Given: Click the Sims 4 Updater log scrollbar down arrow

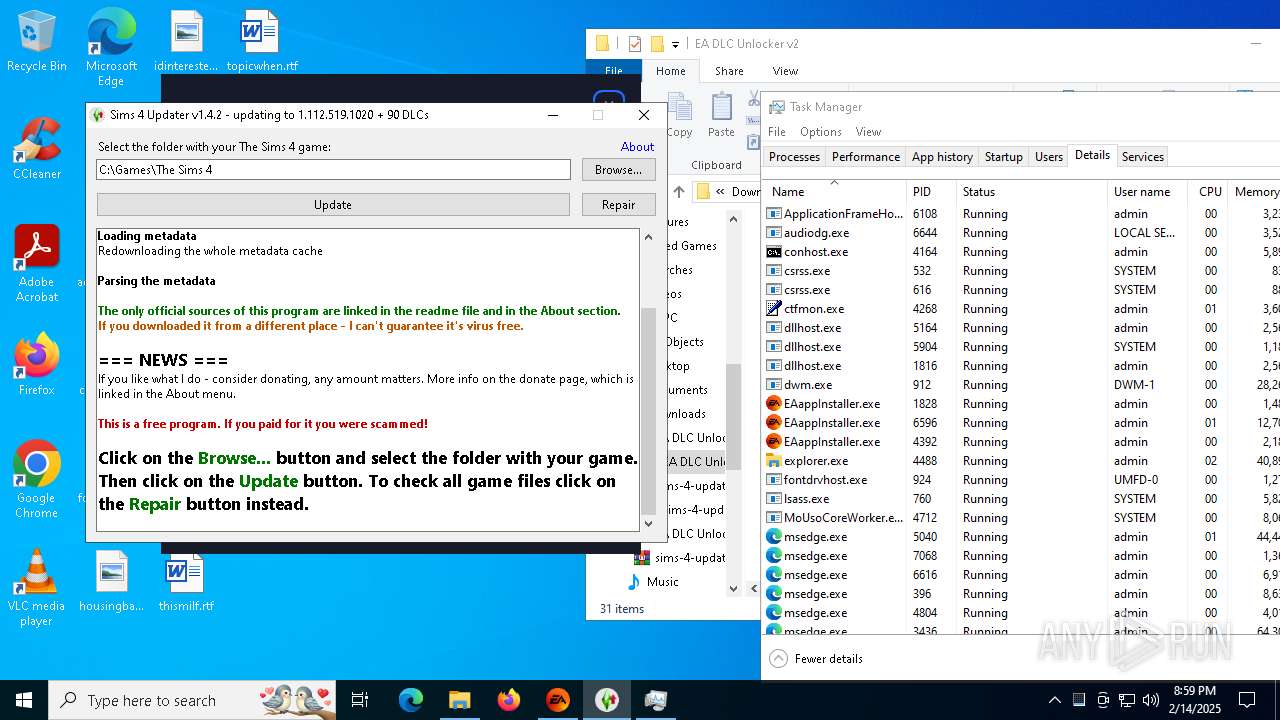Looking at the screenshot, I should coord(648,523).
